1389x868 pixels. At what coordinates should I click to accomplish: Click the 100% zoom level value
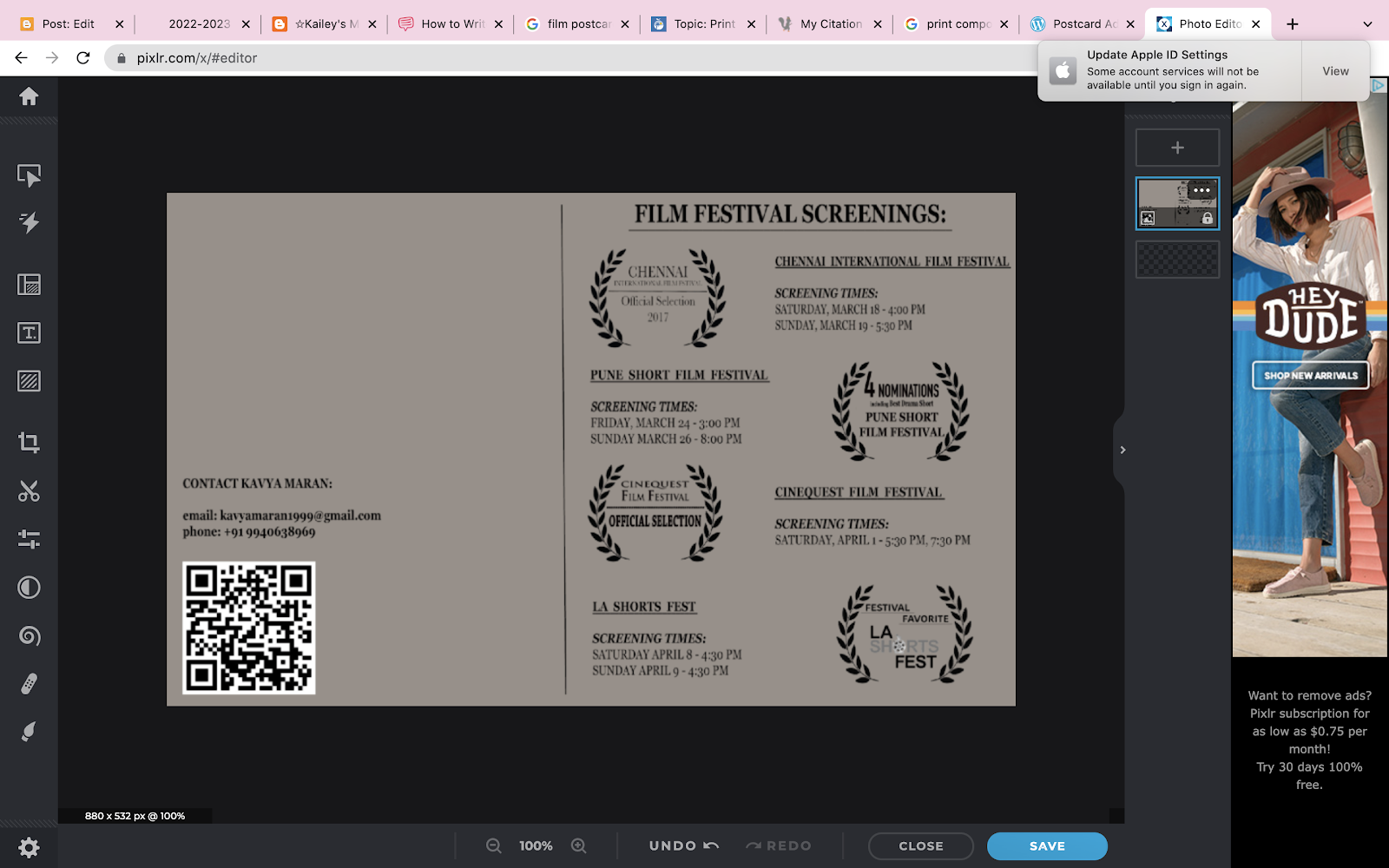click(536, 845)
